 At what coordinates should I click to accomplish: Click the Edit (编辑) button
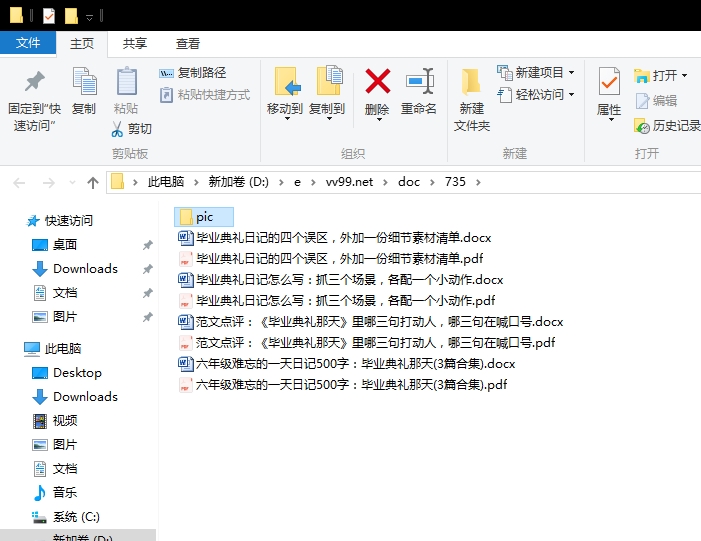[656, 101]
